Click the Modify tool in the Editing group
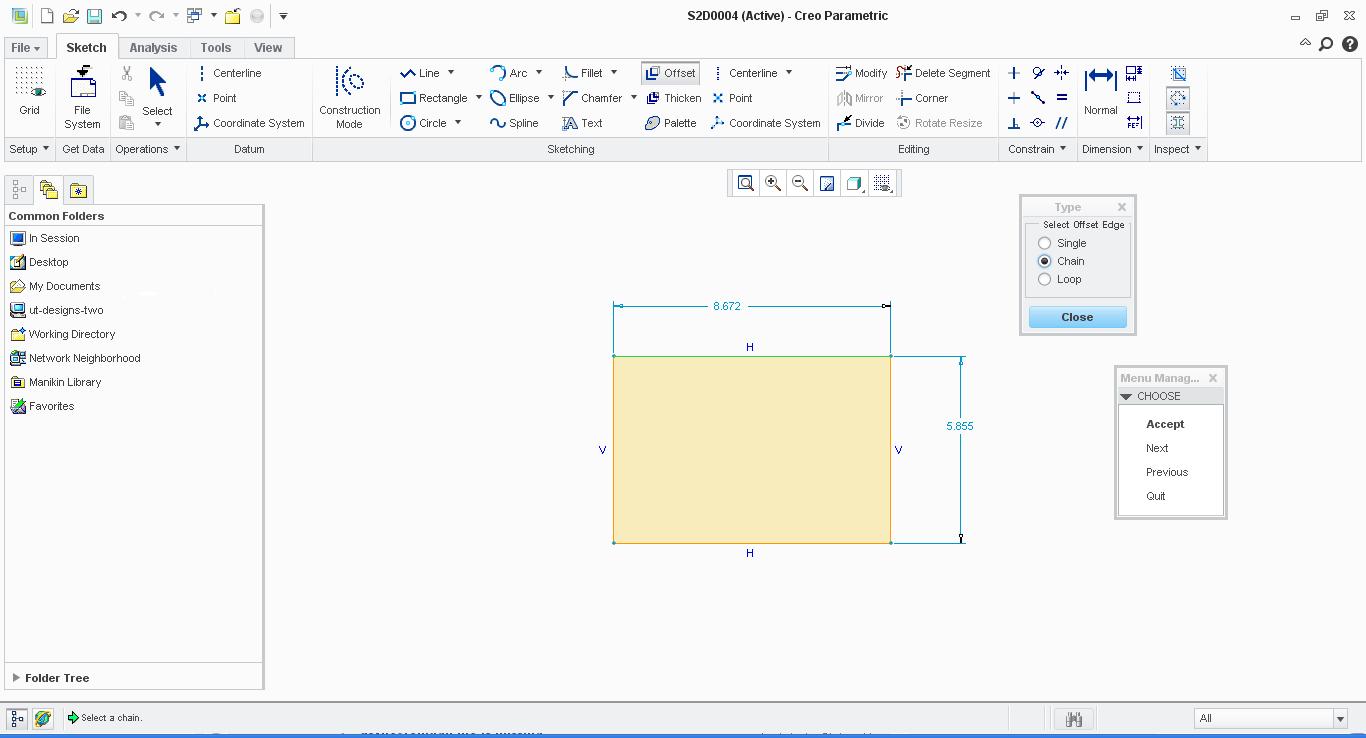Viewport: 1366px width, 738px height. pyautogui.click(x=861, y=72)
